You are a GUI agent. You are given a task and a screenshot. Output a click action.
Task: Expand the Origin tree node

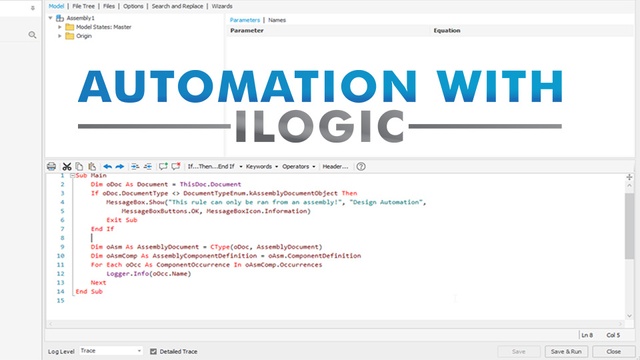[60, 36]
